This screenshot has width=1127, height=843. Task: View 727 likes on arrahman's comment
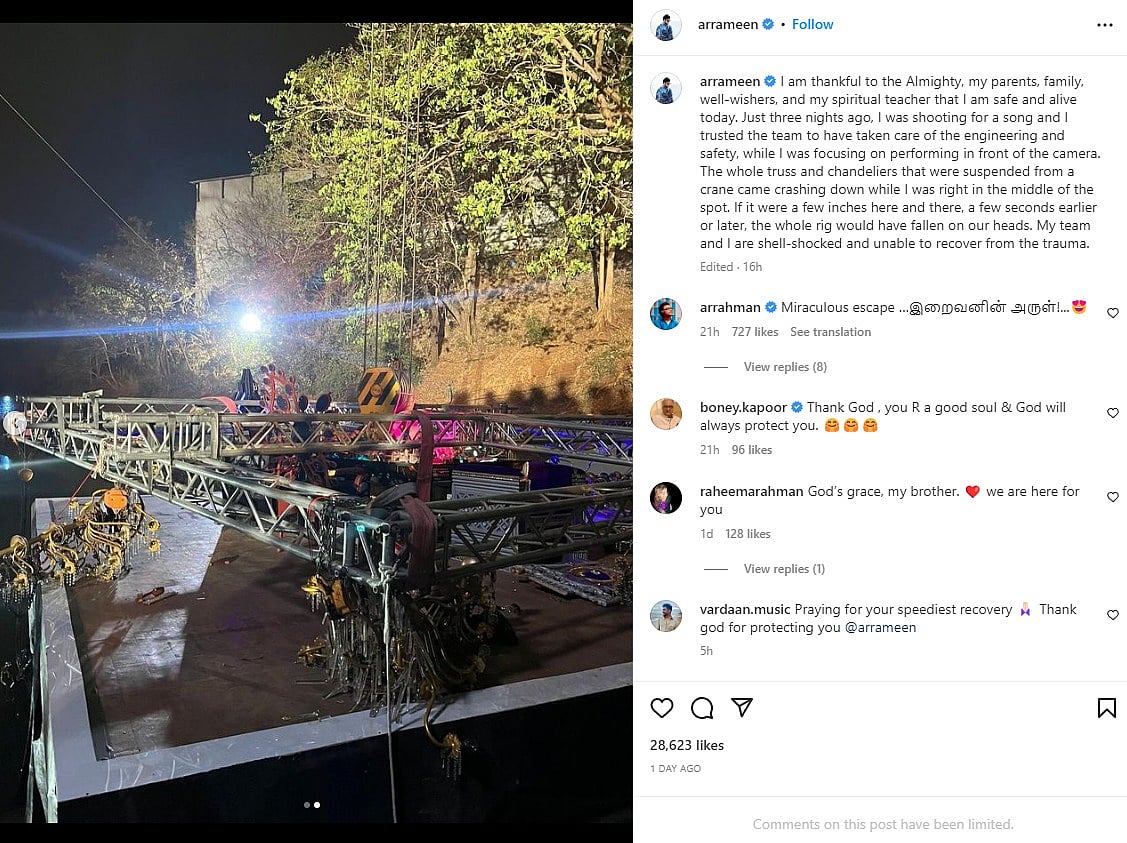[754, 332]
